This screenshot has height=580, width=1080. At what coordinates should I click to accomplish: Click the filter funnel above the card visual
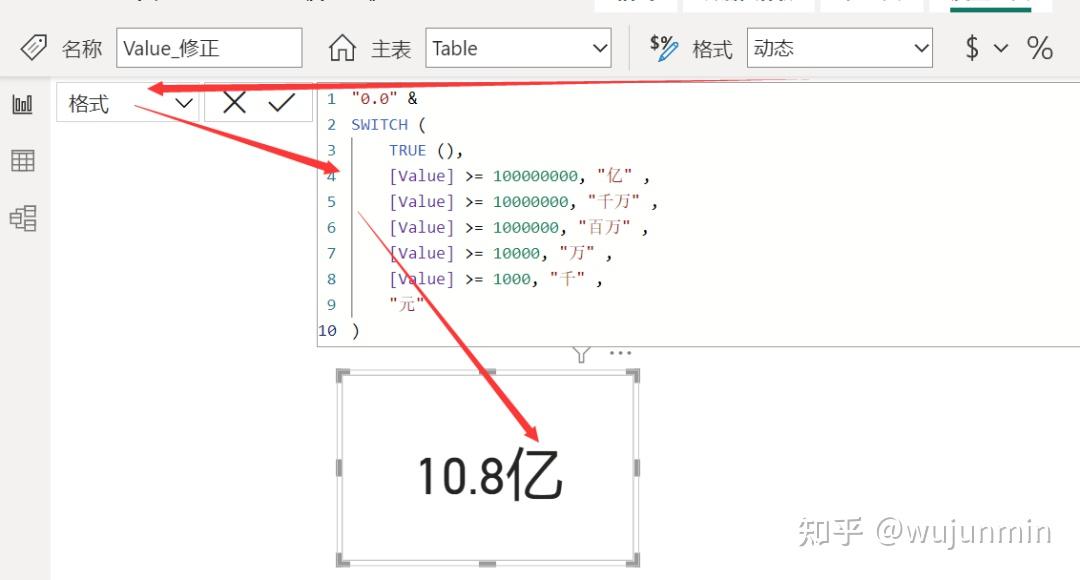click(x=580, y=352)
